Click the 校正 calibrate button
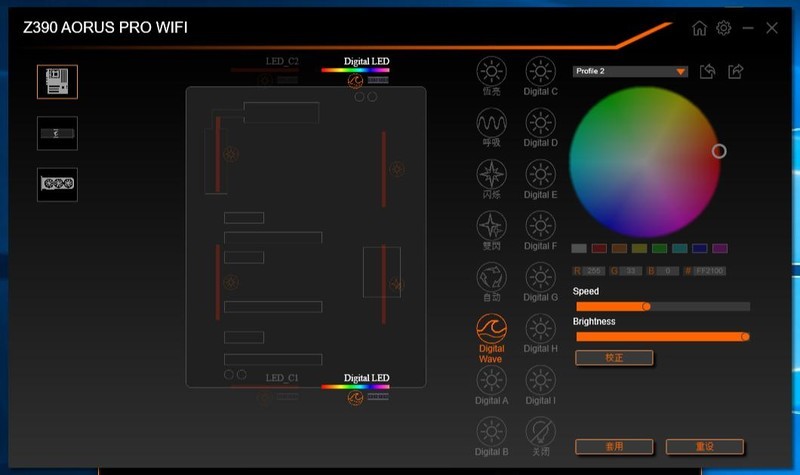 click(x=614, y=358)
